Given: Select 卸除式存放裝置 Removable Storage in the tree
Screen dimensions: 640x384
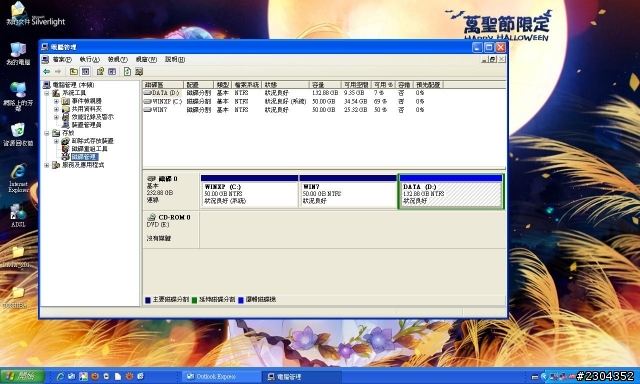Looking at the screenshot, I should [93, 141].
